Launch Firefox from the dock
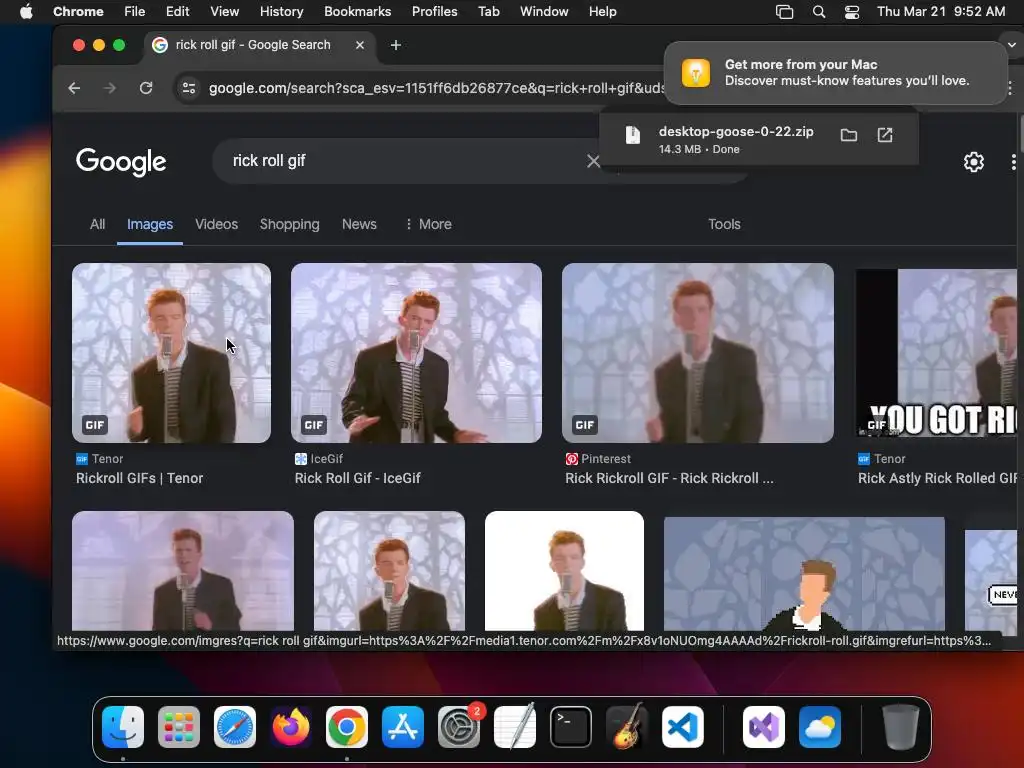 click(291, 727)
